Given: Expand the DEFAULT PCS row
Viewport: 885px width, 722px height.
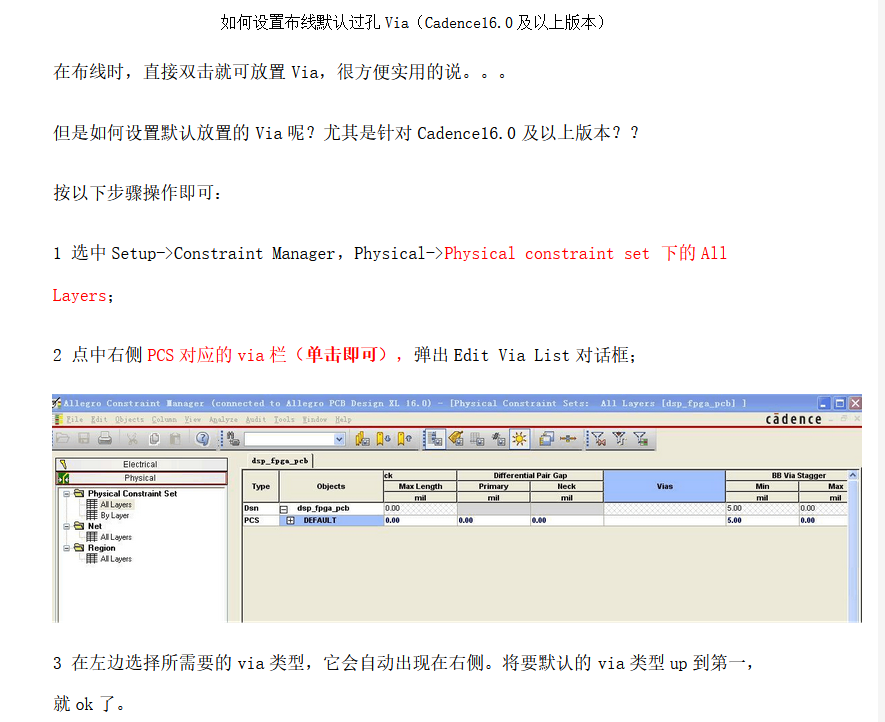Looking at the screenshot, I should (290, 519).
